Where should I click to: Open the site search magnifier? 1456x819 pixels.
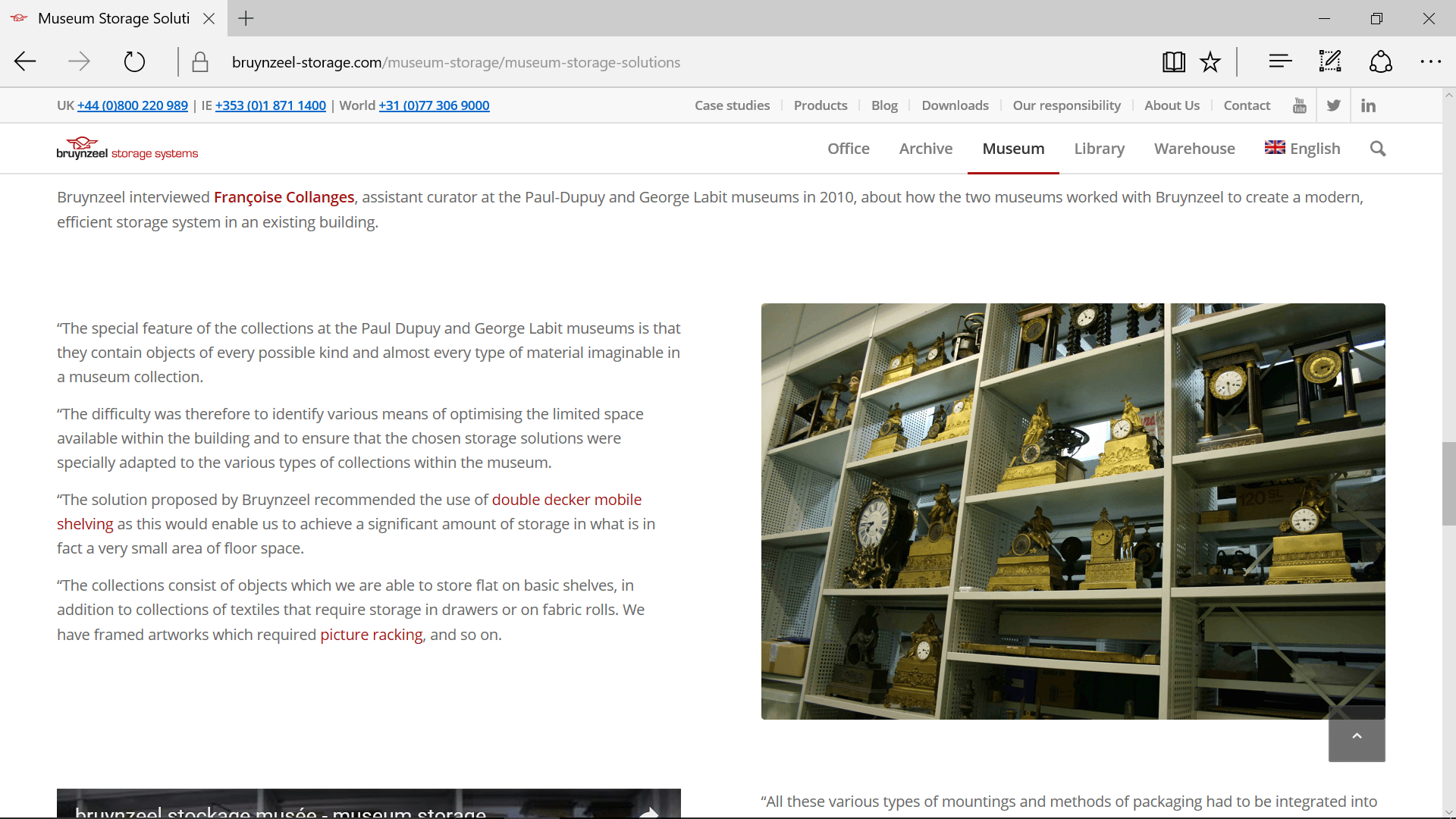1378,149
